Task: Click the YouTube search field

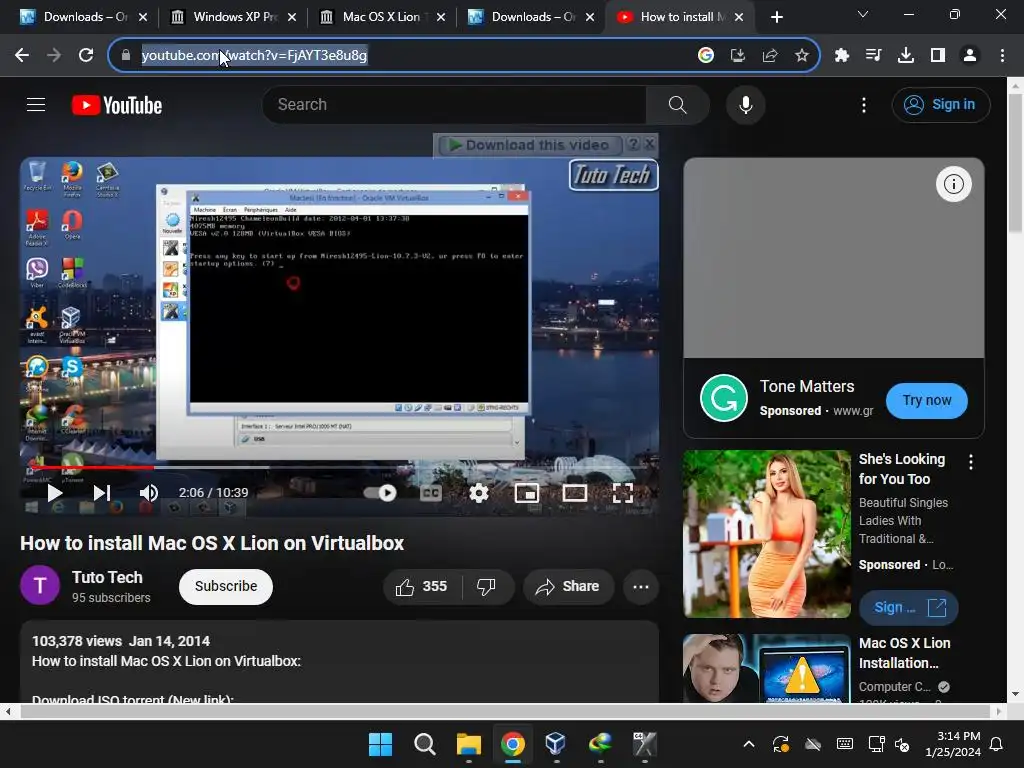Action: 454,104
